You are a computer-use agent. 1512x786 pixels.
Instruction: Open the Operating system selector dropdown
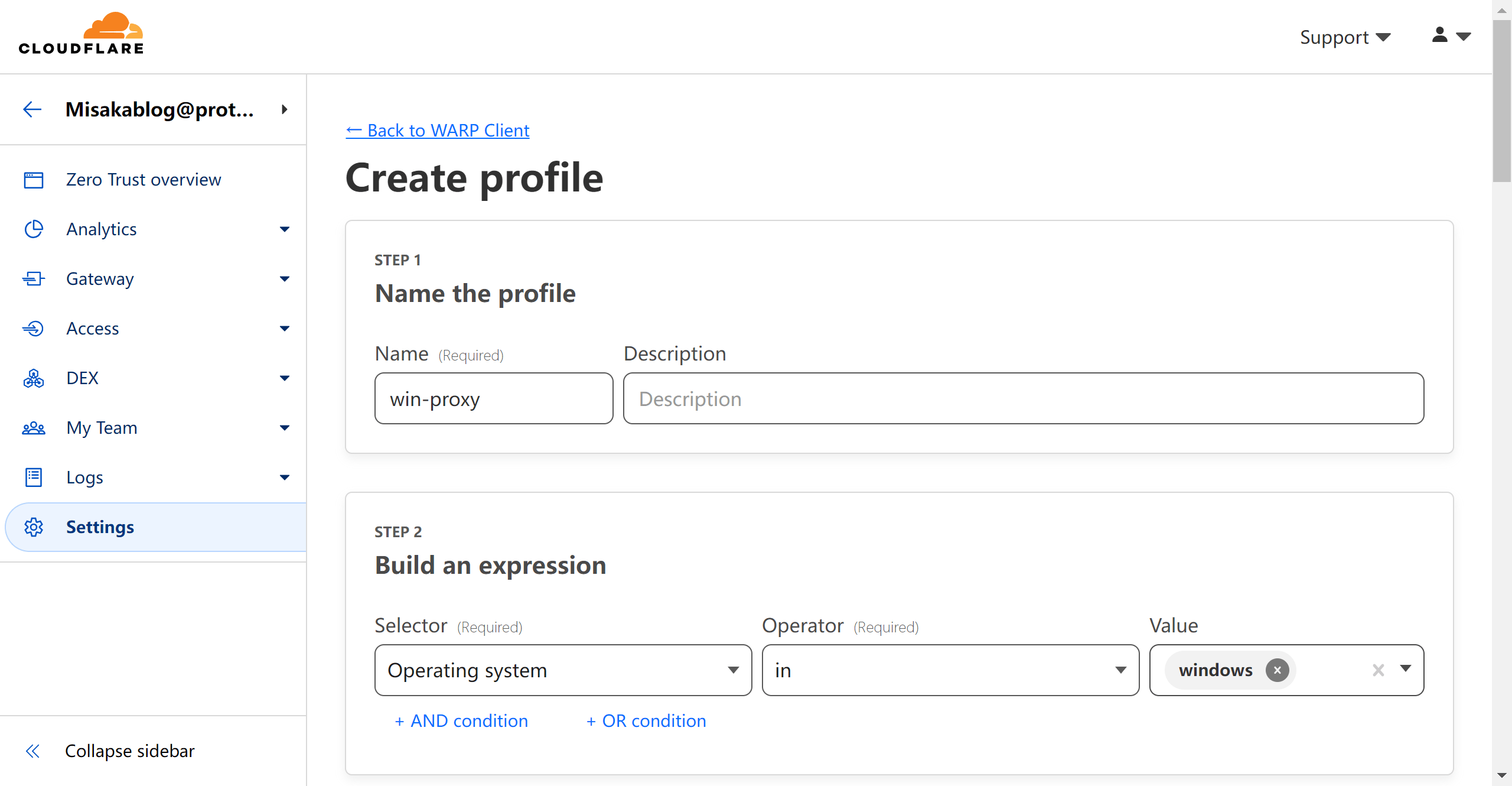point(563,670)
